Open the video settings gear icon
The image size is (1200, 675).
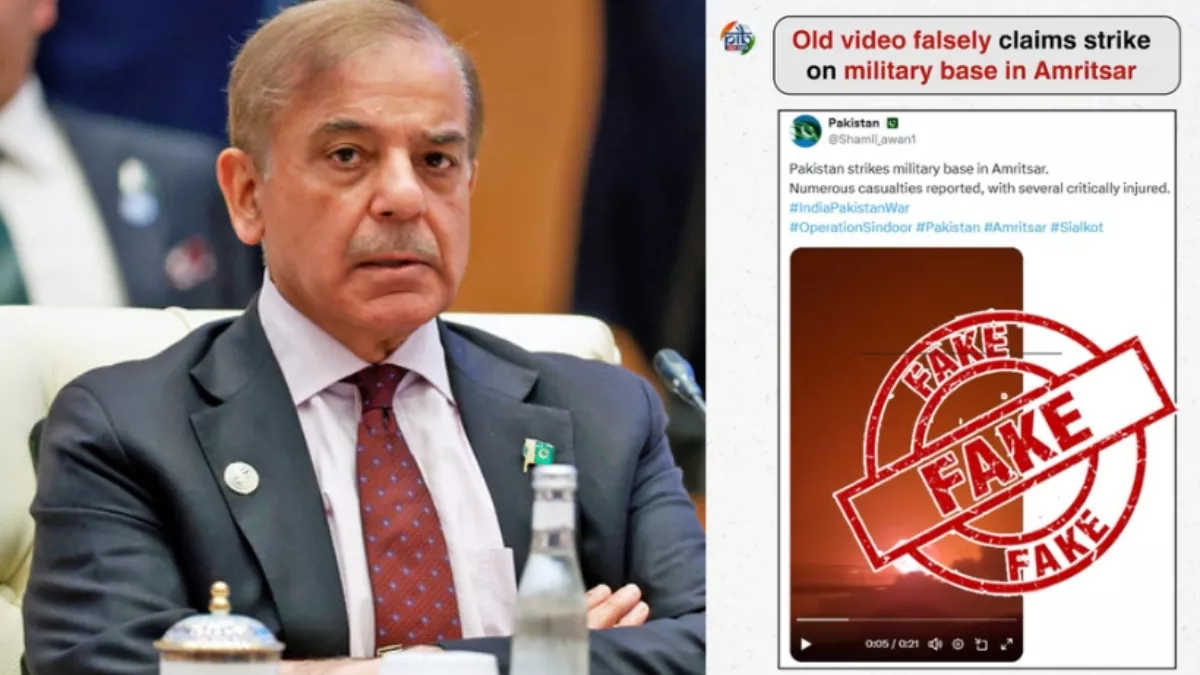coord(958,644)
